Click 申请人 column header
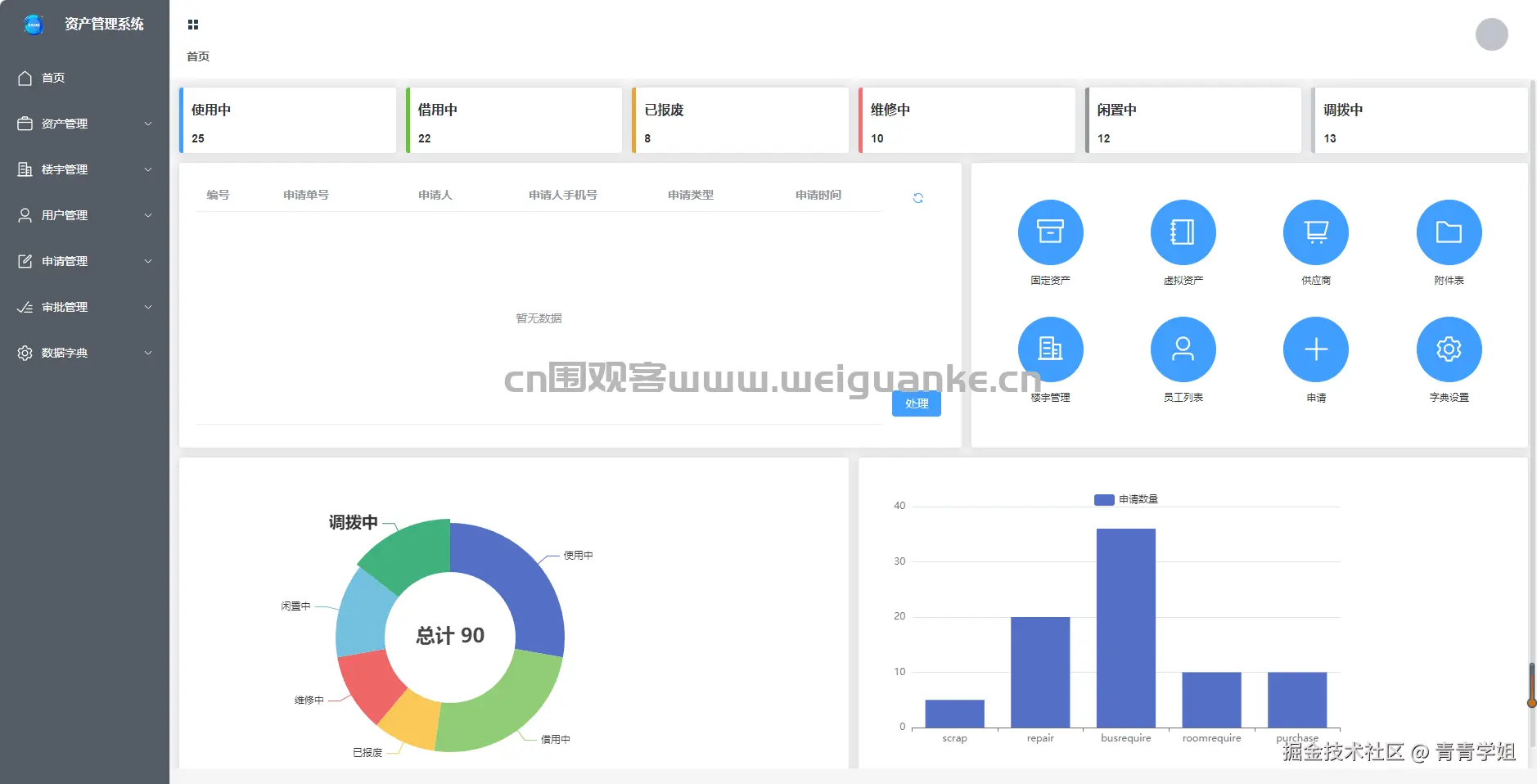This screenshot has width=1537, height=784. click(435, 195)
